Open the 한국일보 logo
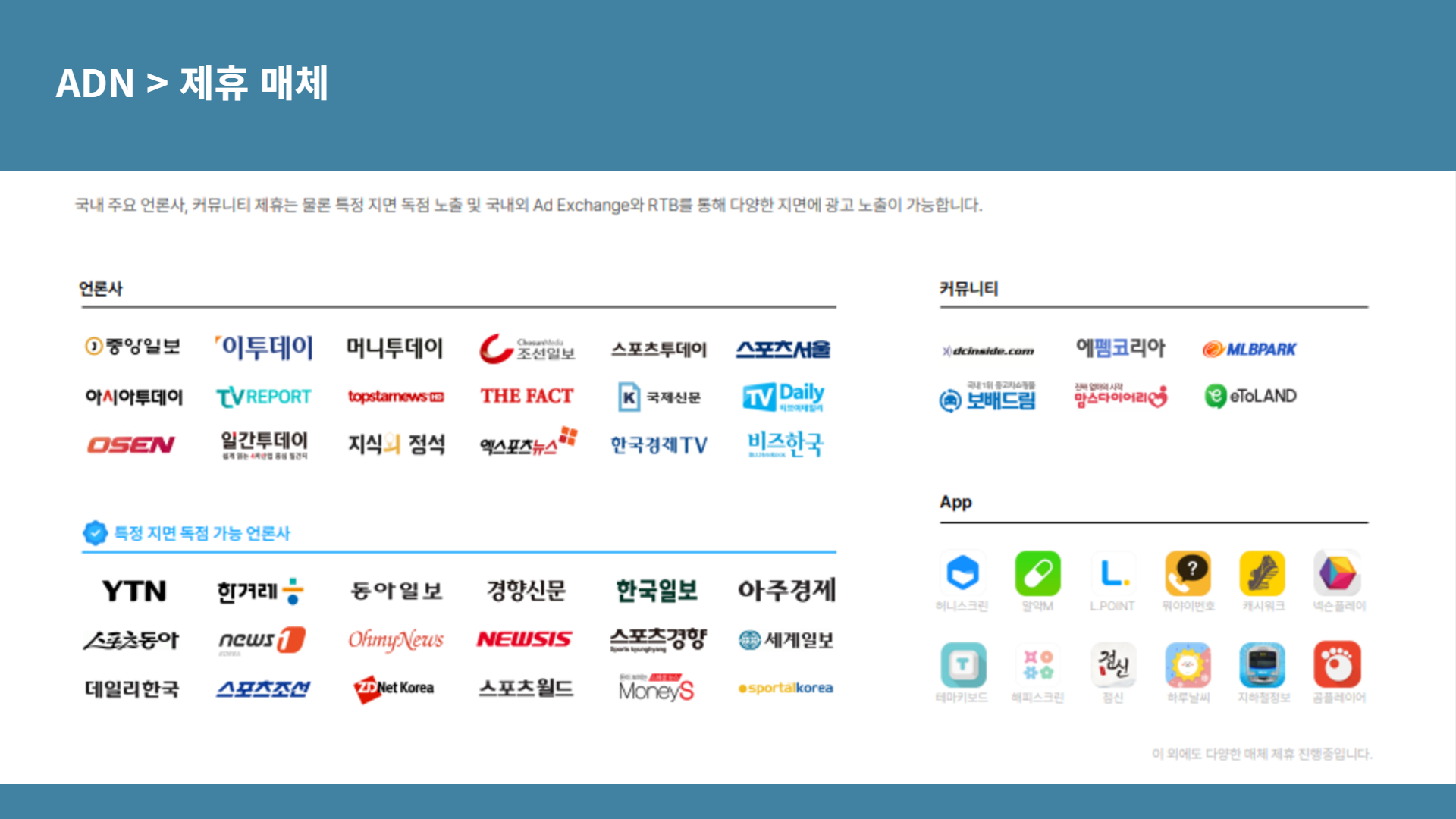1456x819 pixels. point(657,590)
